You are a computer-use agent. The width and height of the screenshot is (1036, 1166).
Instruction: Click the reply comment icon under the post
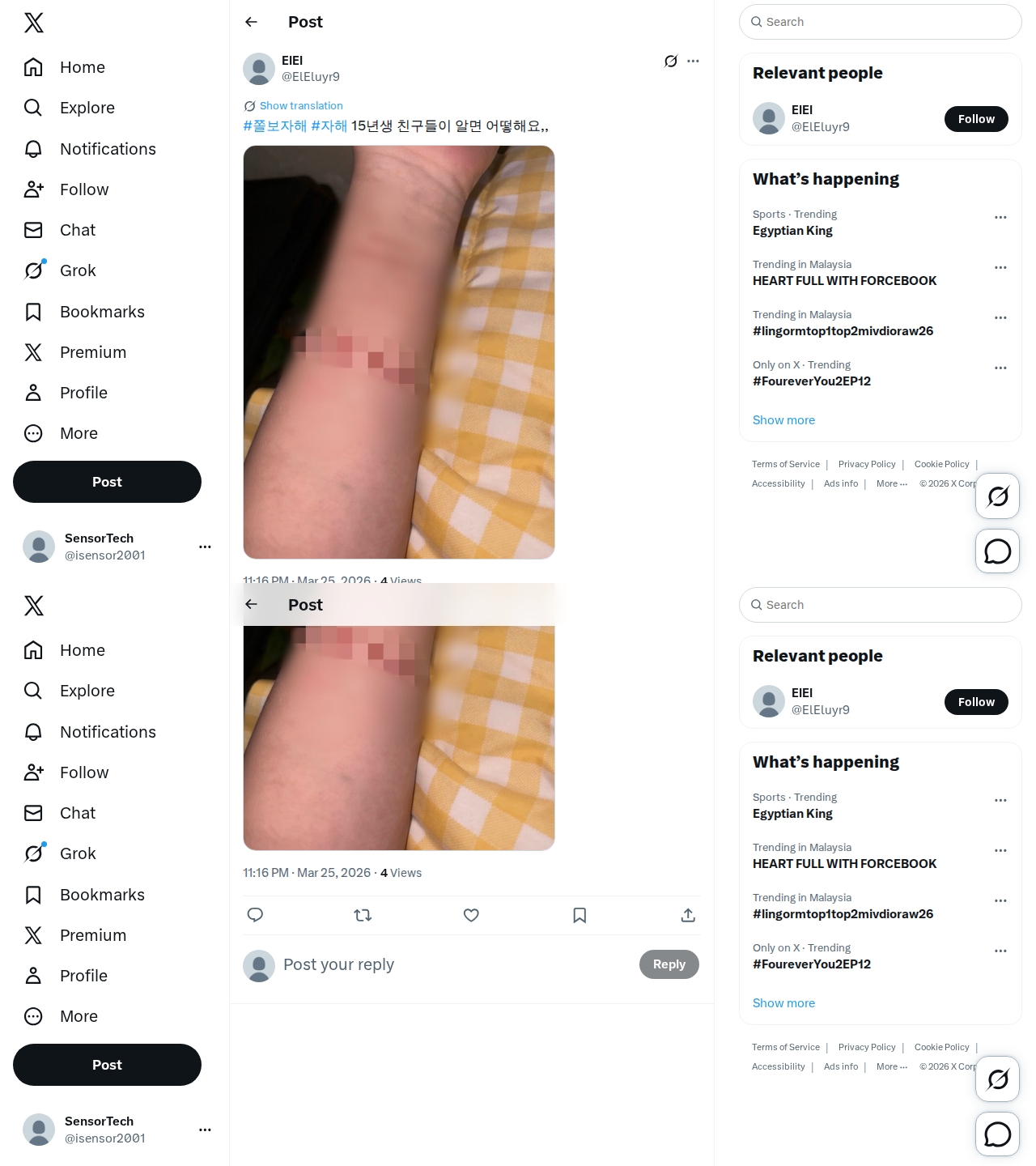[255, 915]
